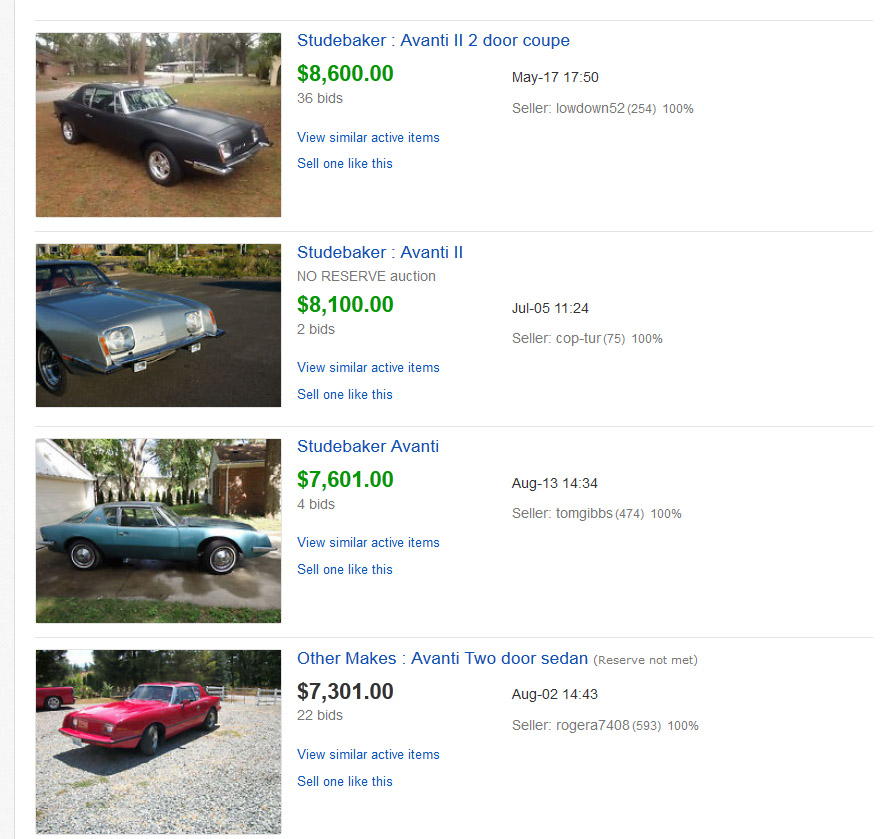This screenshot has width=887, height=839.
Task: Click "Sell one like this" under $7,601 Avanti
Action: tap(345, 569)
